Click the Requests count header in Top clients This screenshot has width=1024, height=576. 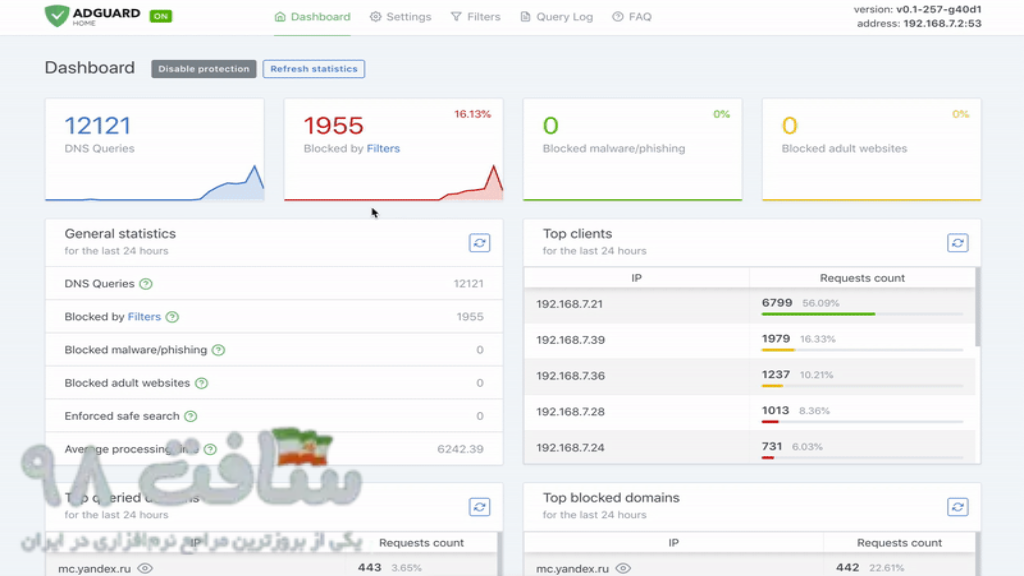862,278
